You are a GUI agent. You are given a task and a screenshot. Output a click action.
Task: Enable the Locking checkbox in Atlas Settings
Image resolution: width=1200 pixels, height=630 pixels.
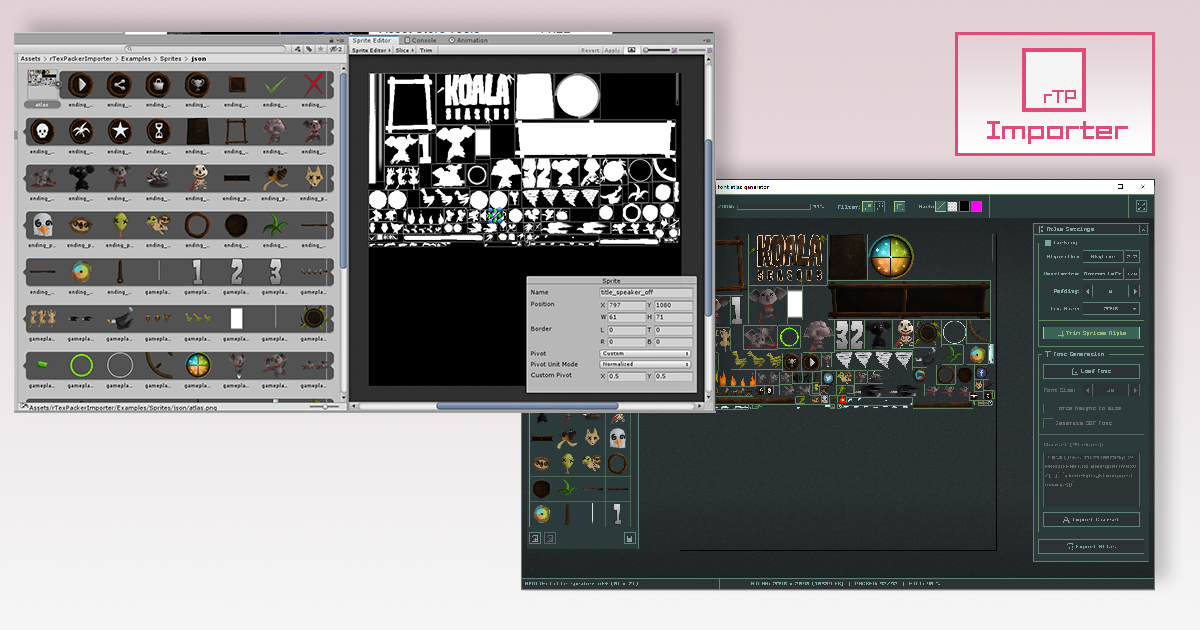[1048, 243]
